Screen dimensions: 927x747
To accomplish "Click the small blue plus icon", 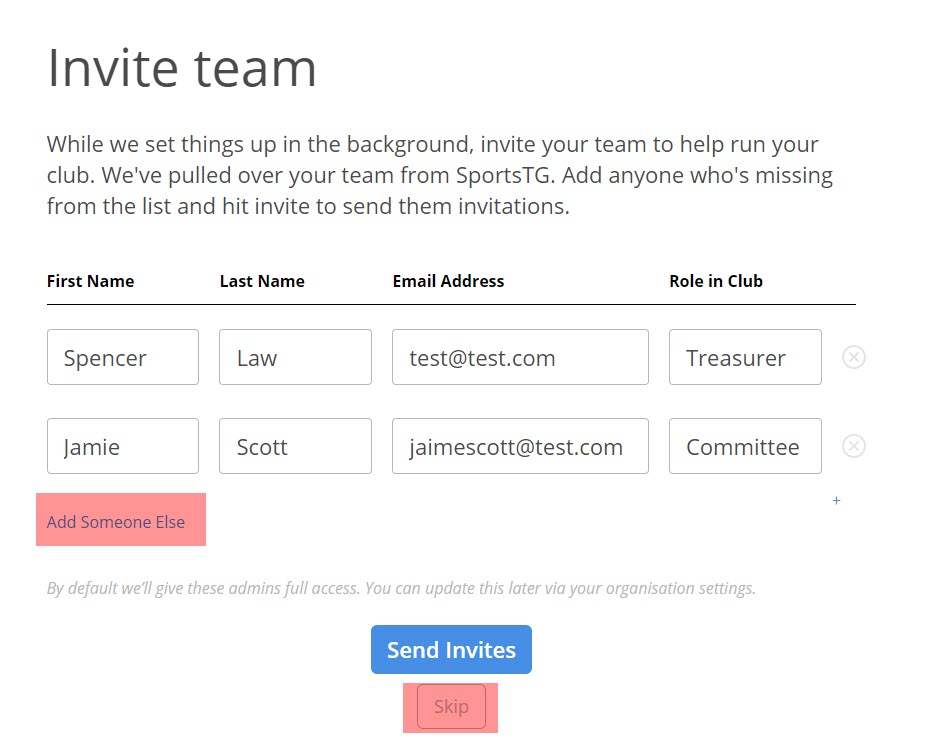I will 836,501.
